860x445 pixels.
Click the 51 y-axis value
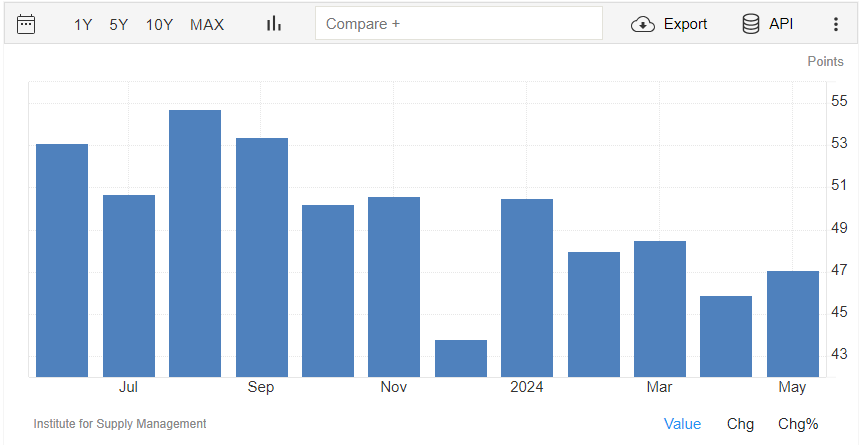point(839,186)
